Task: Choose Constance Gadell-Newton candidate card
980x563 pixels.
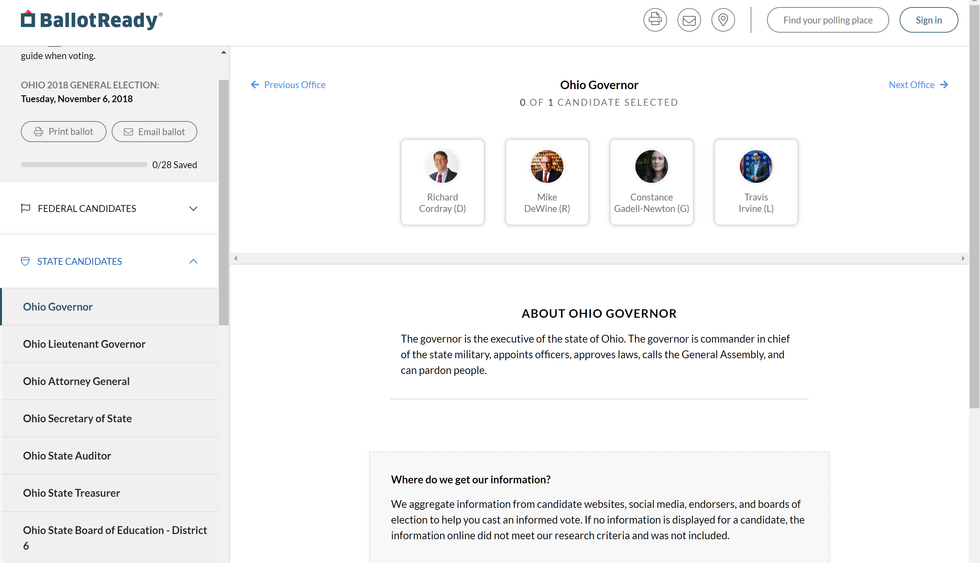Action: pos(651,182)
